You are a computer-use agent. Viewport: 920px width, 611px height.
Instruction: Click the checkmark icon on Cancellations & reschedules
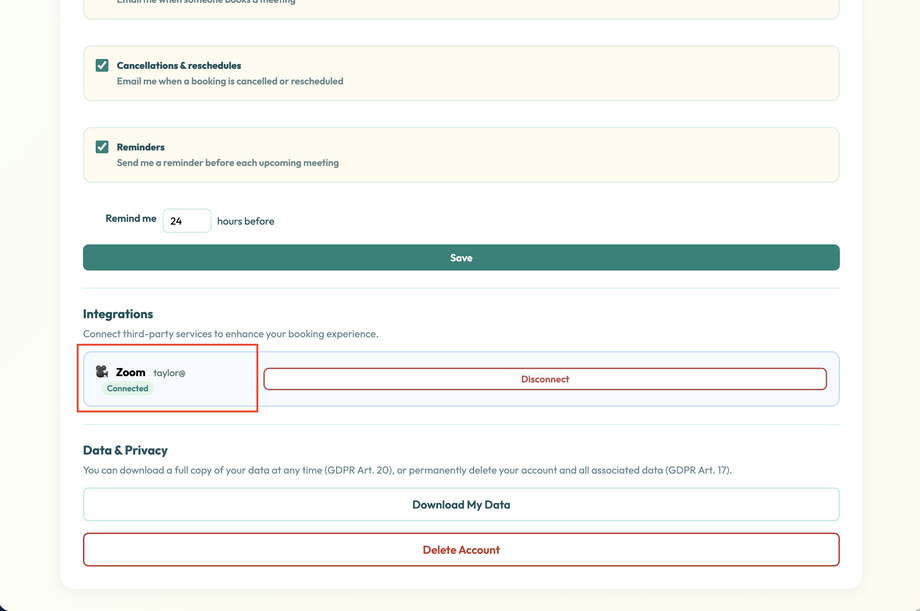point(101,64)
